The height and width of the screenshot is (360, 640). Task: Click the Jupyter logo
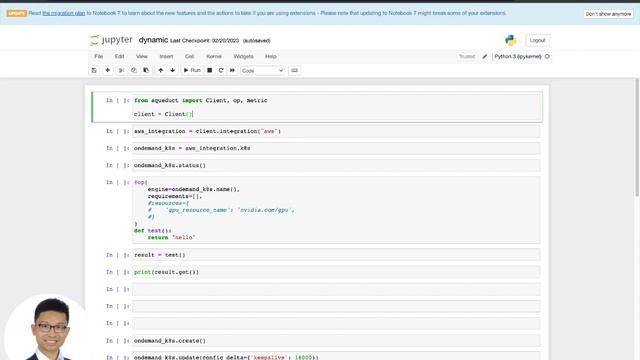click(x=111, y=40)
